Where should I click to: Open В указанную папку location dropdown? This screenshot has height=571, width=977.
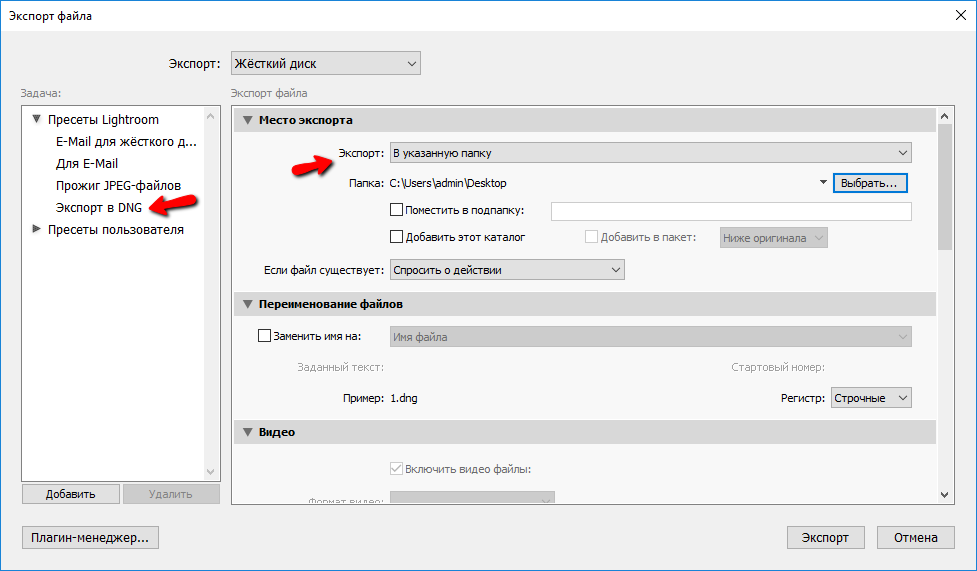click(x=650, y=153)
